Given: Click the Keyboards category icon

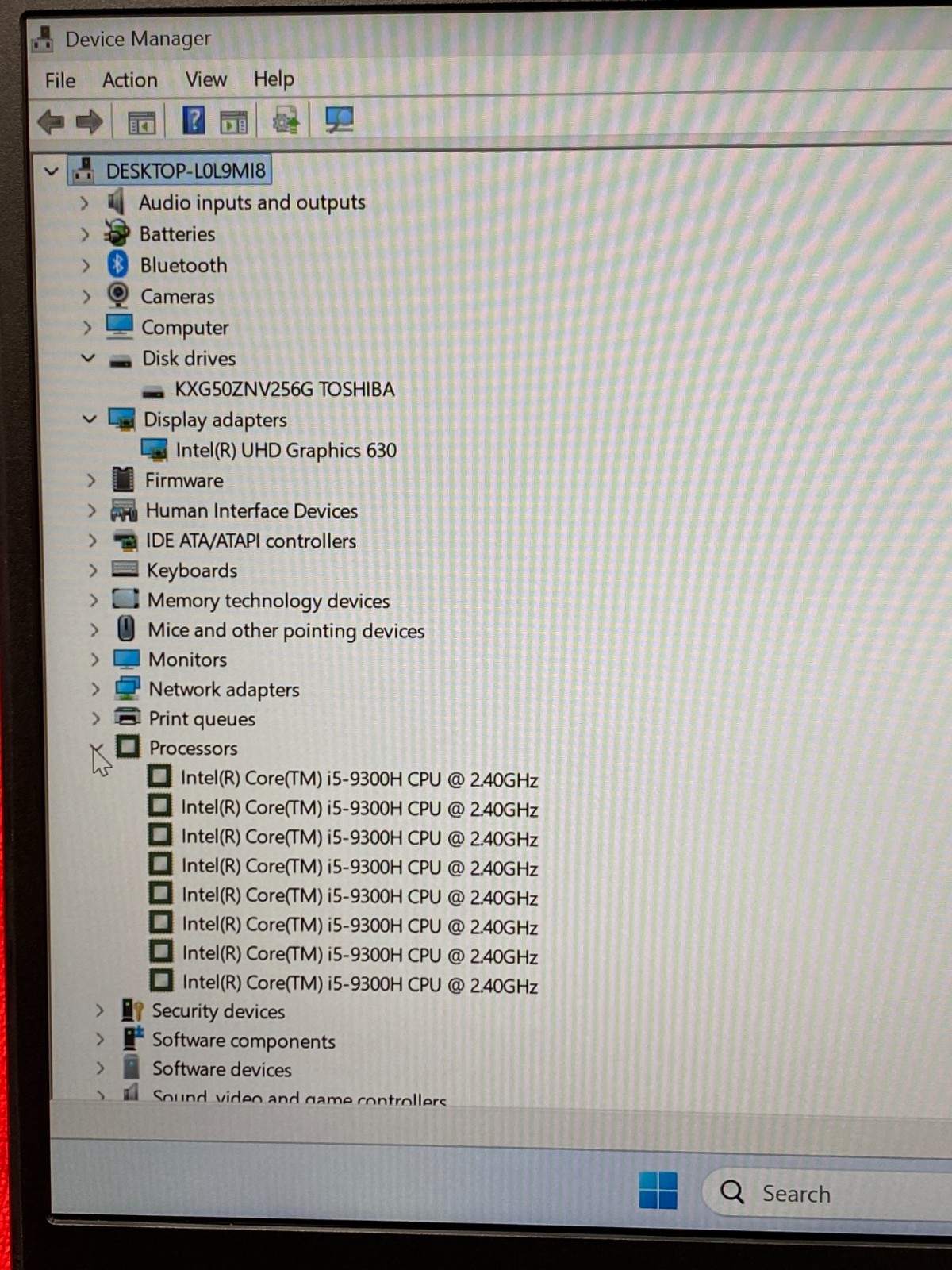Looking at the screenshot, I should coord(125,568).
